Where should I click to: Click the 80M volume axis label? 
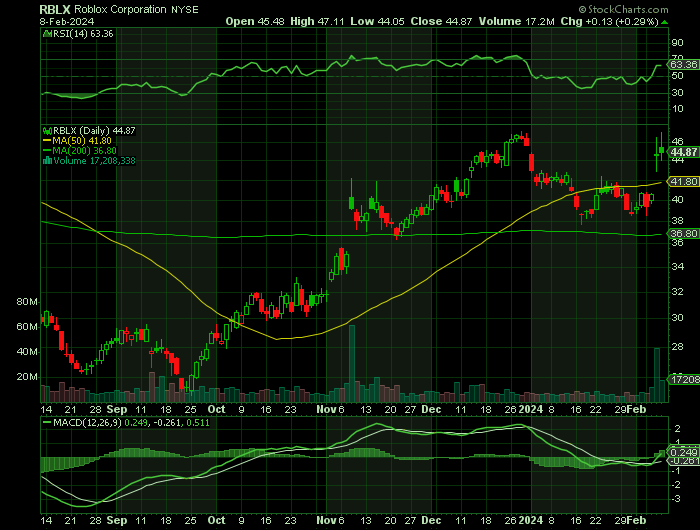[27, 302]
